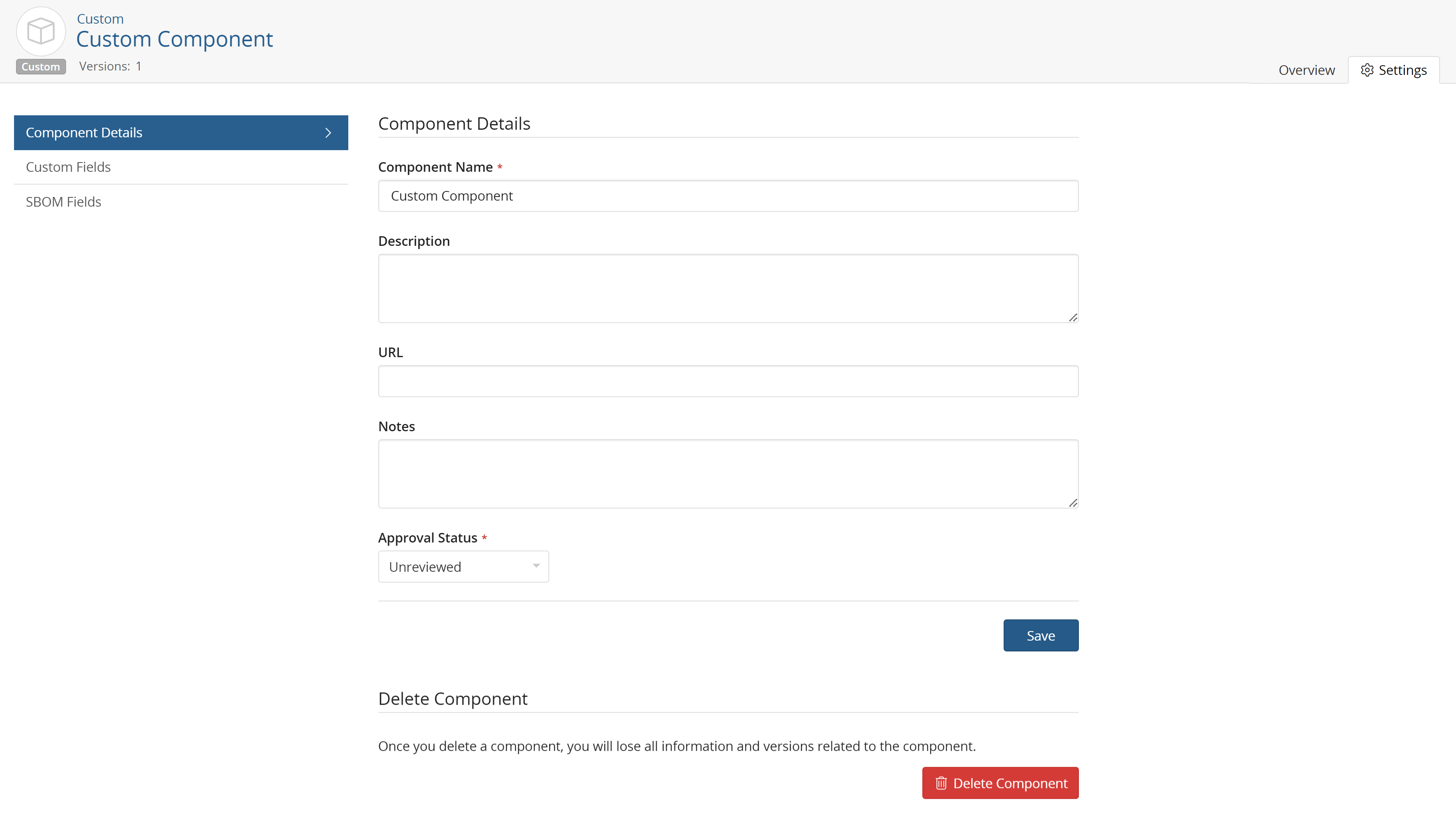
Task: Switch to the Settings tab
Action: pyautogui.click(x=1394, y=69)
